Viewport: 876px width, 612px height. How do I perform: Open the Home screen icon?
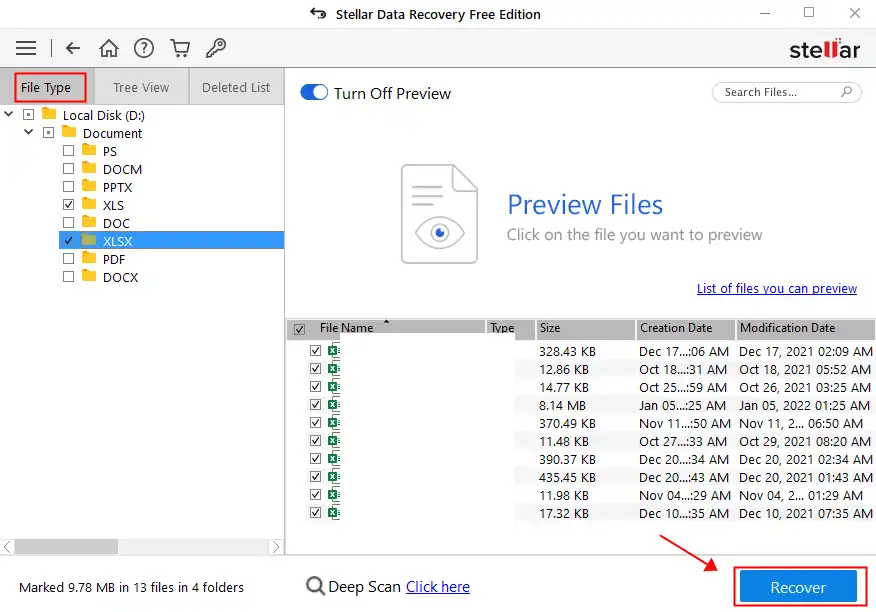click(x=109, y=48)
